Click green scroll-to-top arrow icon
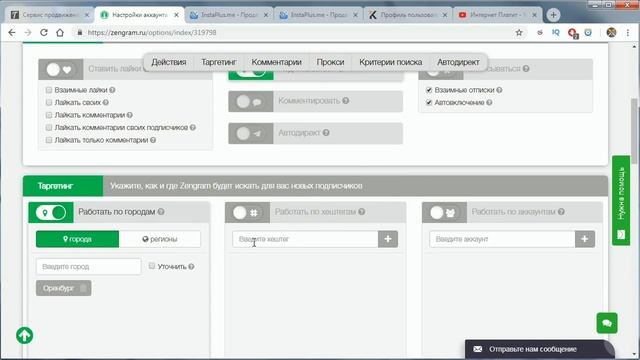The height and width of the screenshot is (360, 640). (x=24, y=336)
